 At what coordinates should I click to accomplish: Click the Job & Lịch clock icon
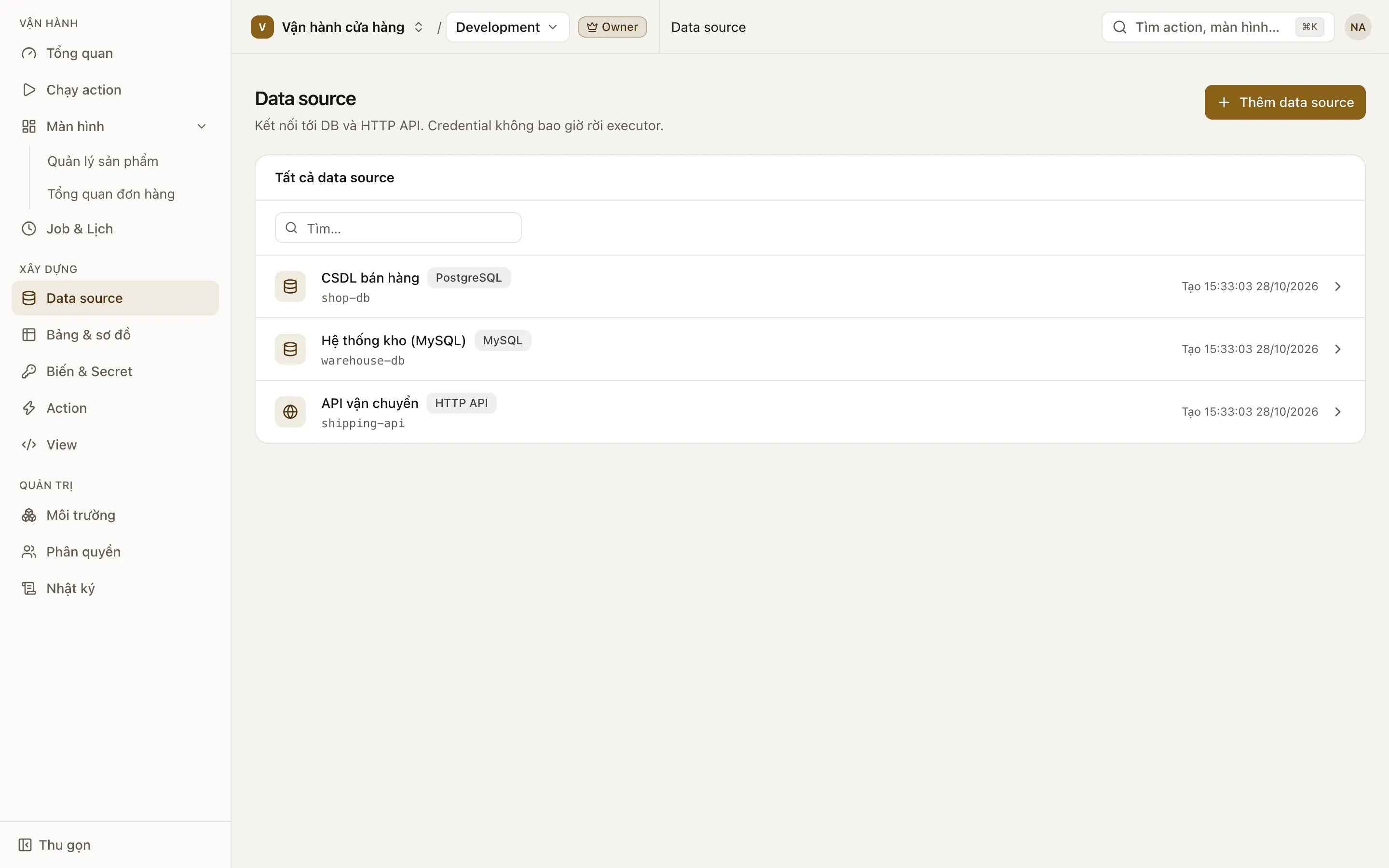coord(29,229)
